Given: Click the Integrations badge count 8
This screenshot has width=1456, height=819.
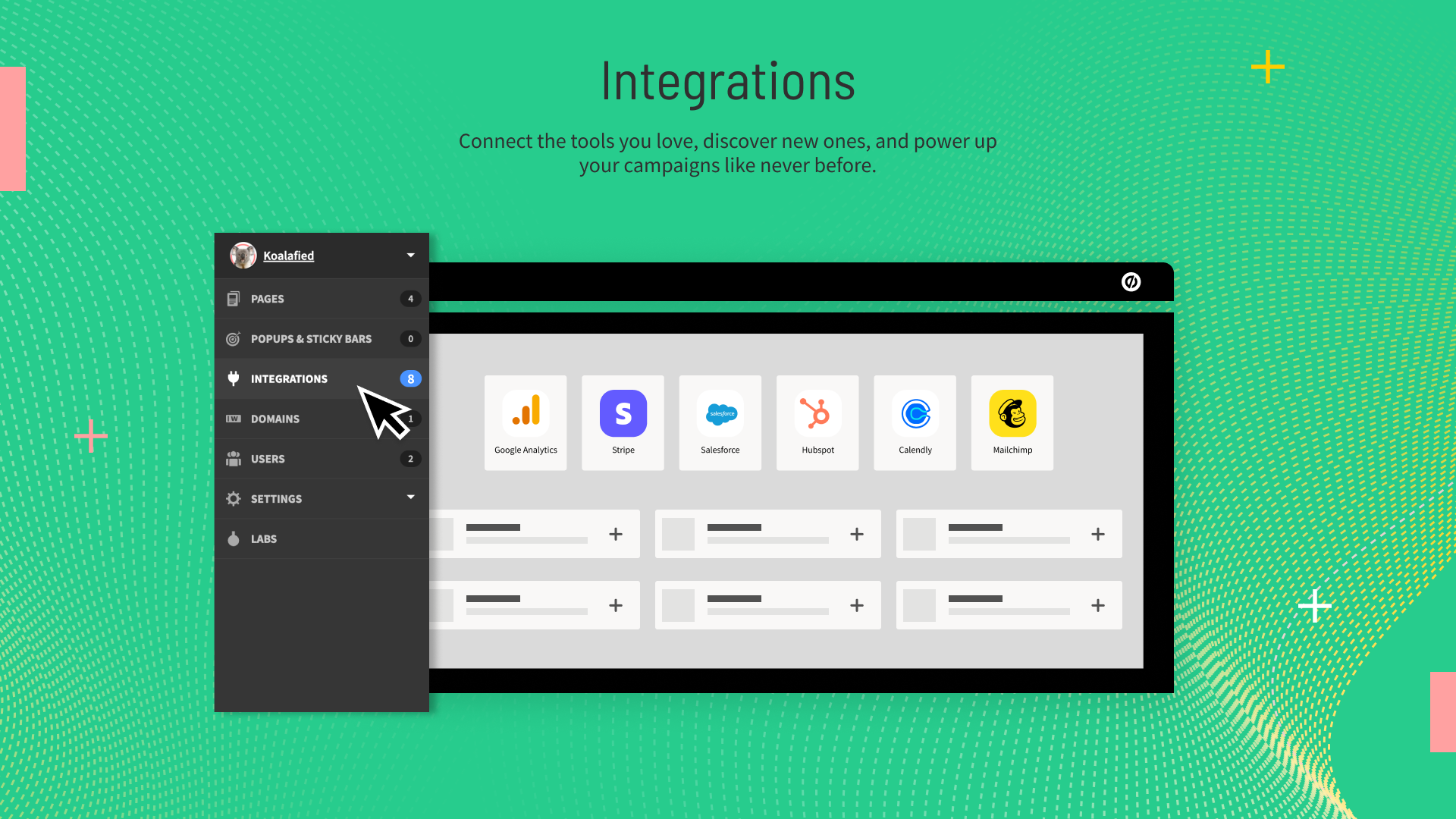Looking at the screenshot, I should coord(409,378).
